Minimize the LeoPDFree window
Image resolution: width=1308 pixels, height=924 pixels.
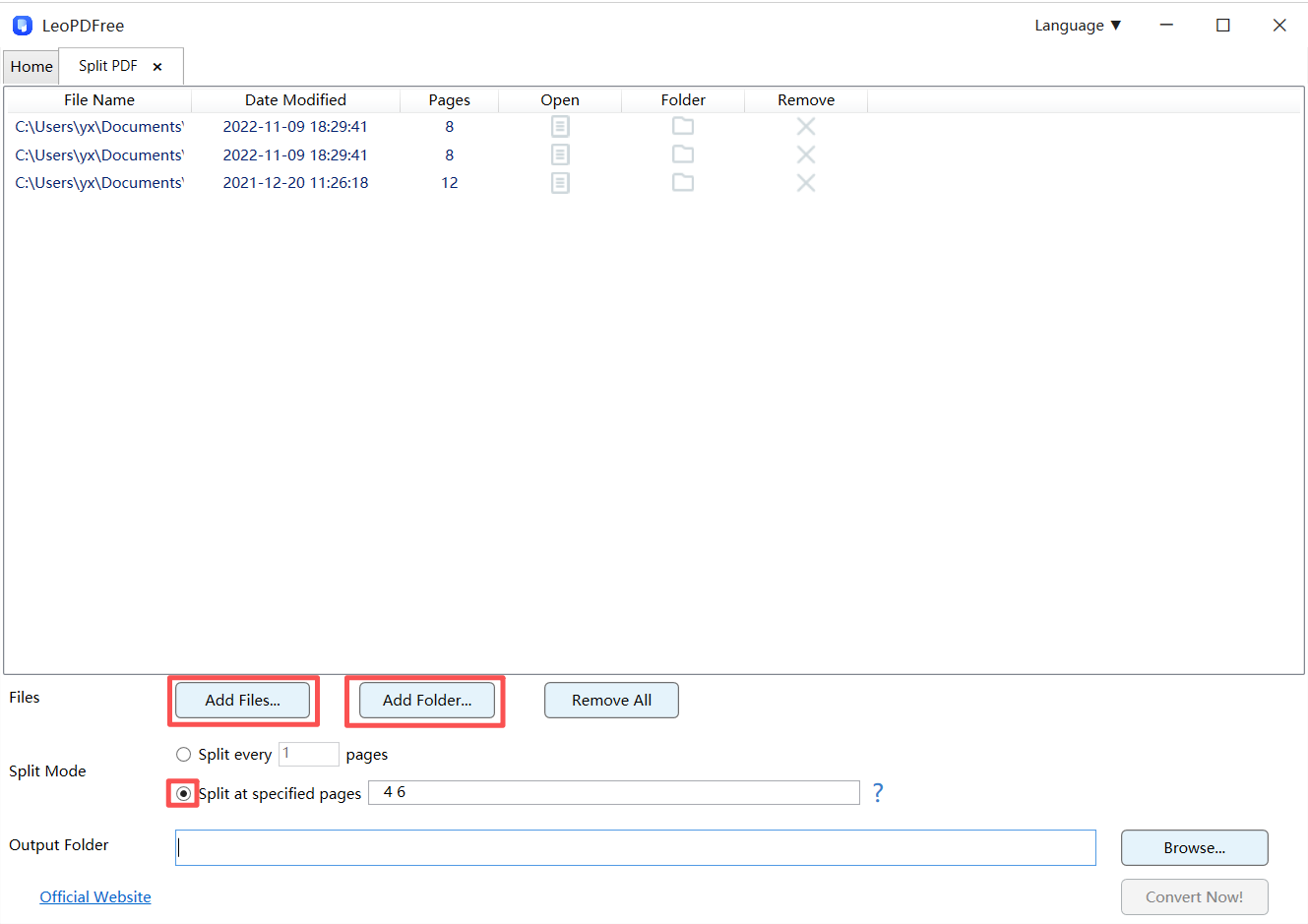1166,26
